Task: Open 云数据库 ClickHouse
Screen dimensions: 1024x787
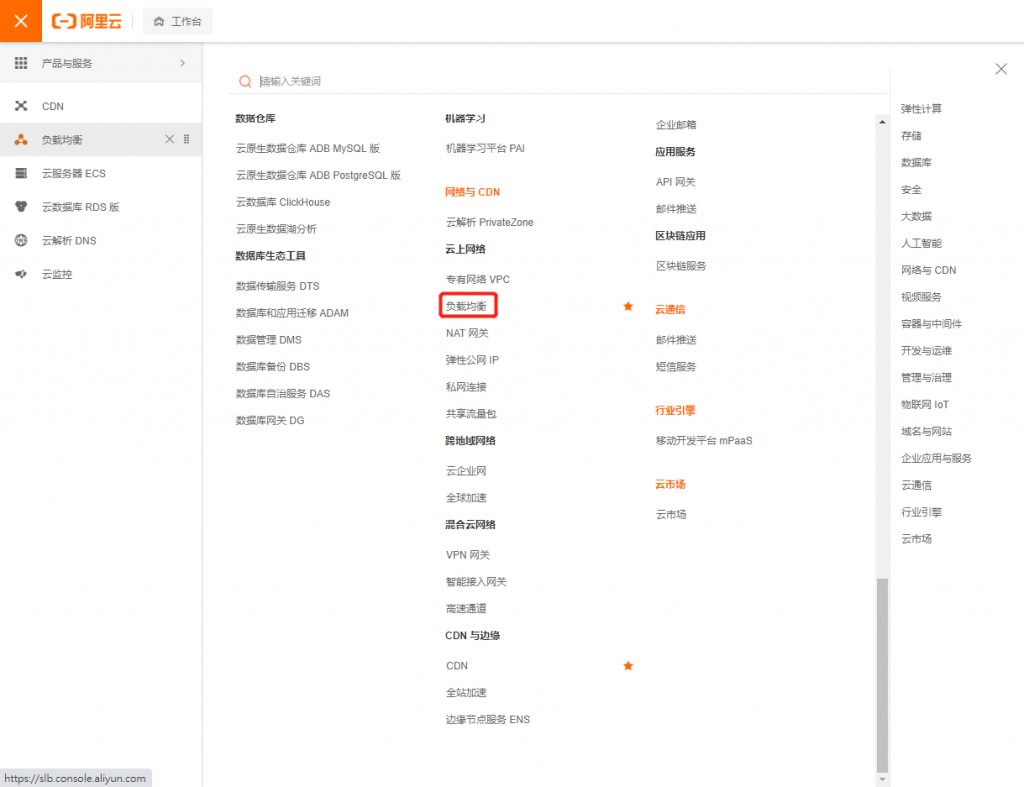Action: [x=283, y=202]
